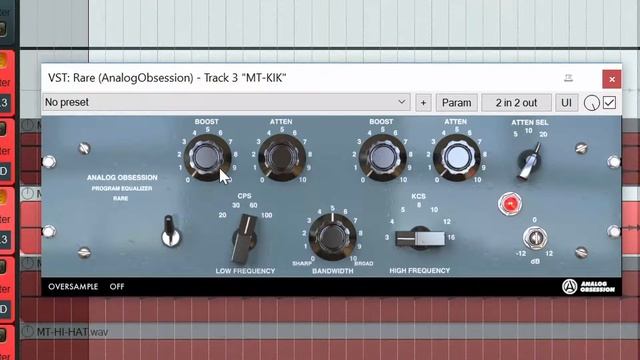
Task: Click the UI button
Action: (567, 103)
